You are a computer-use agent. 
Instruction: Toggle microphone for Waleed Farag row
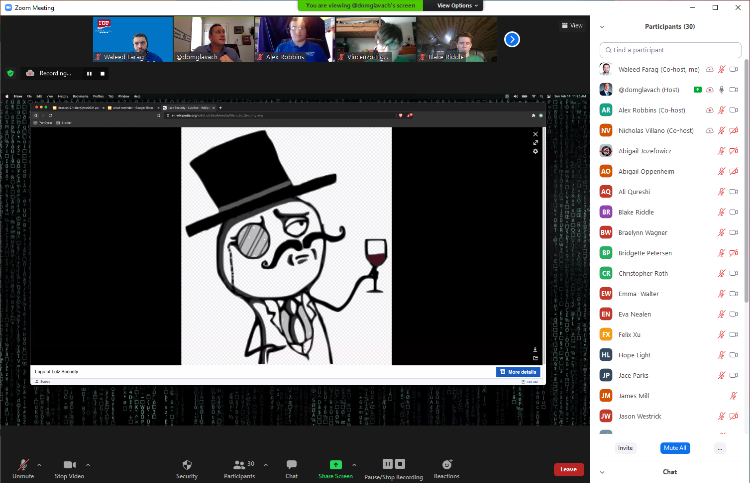[x=721, y=69]
